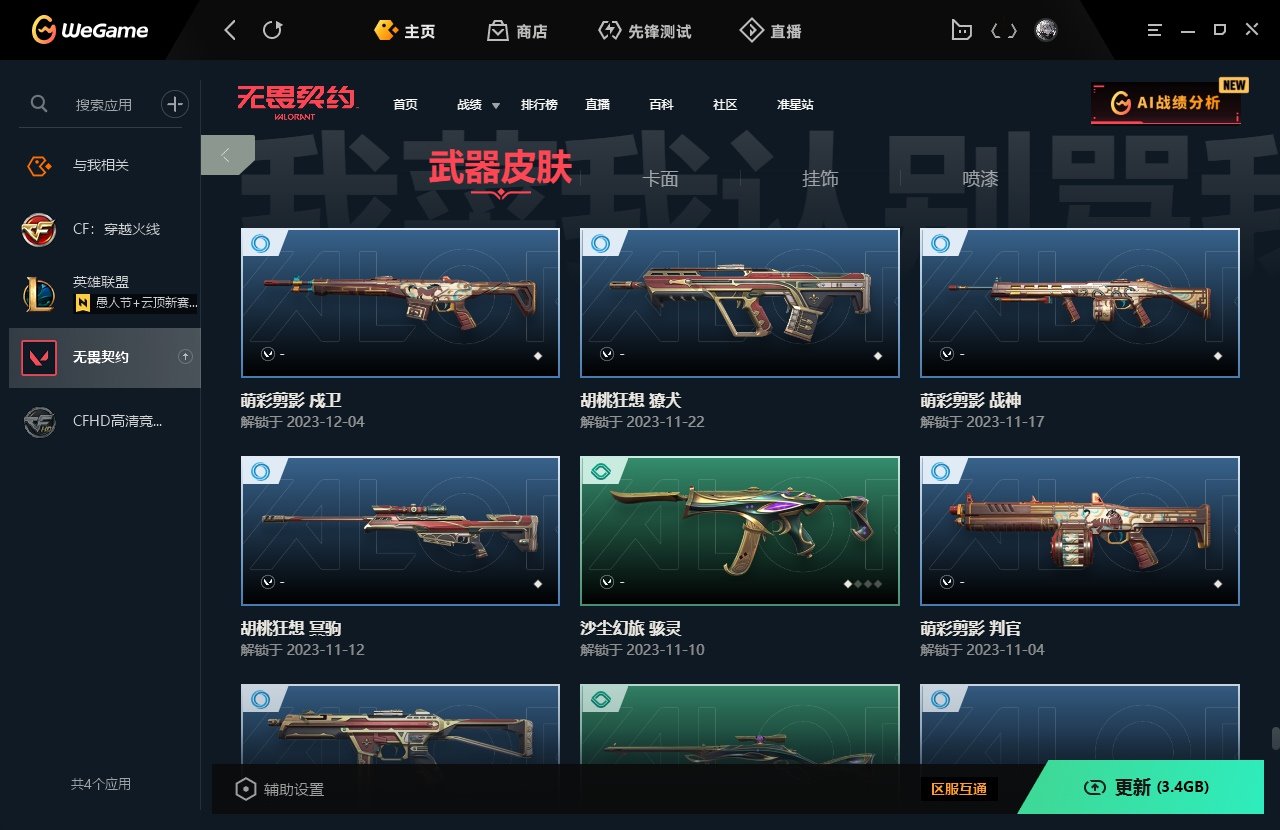
Task: Click the refresh icon in top bar
Action: point(272,31)
